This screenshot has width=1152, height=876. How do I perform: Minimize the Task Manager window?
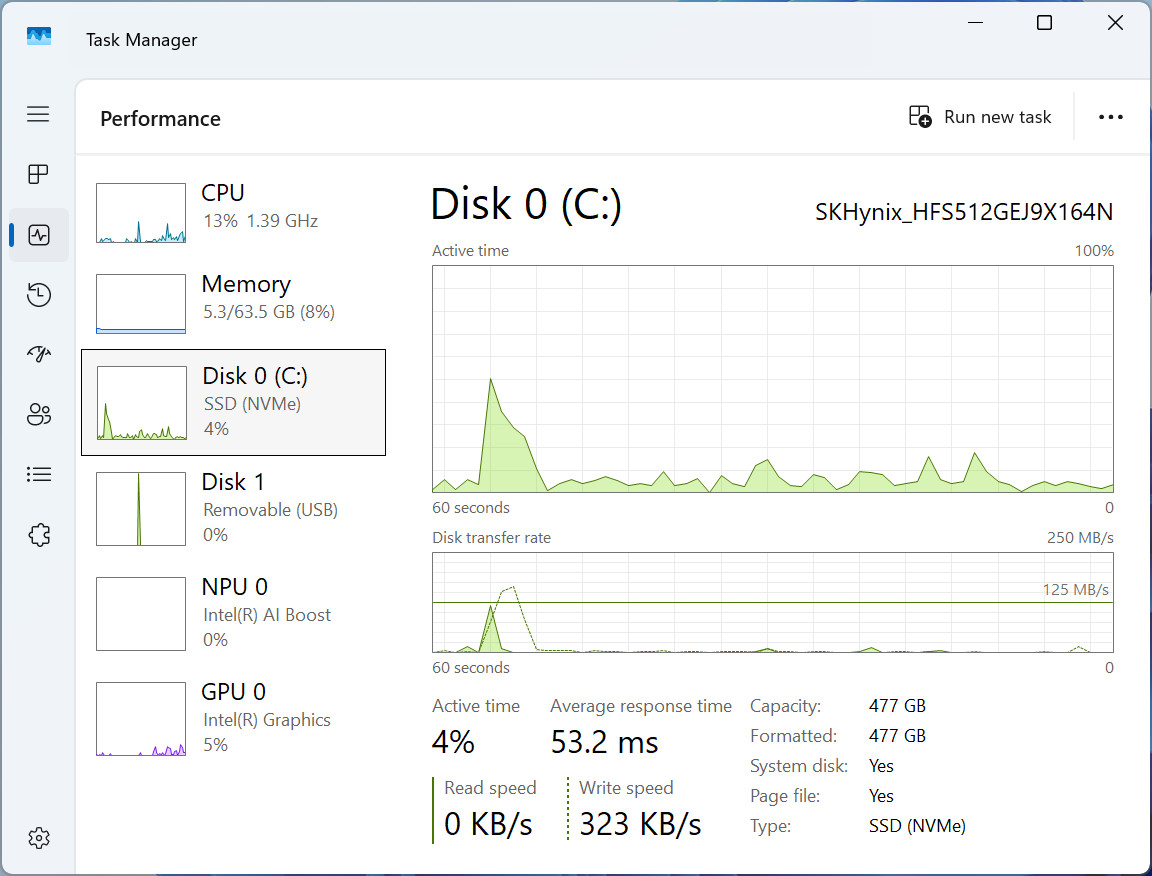(x=975, y=23)
